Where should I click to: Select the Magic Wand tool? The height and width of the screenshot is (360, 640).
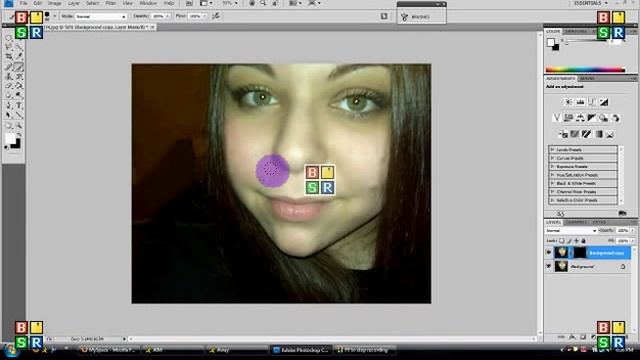coord(19,47)
